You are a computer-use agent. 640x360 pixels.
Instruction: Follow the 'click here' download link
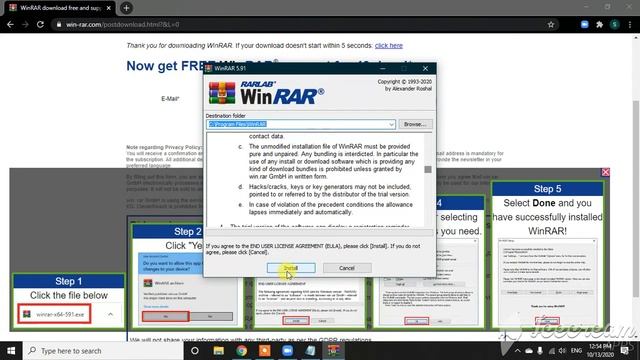click(x=389, y=45)
